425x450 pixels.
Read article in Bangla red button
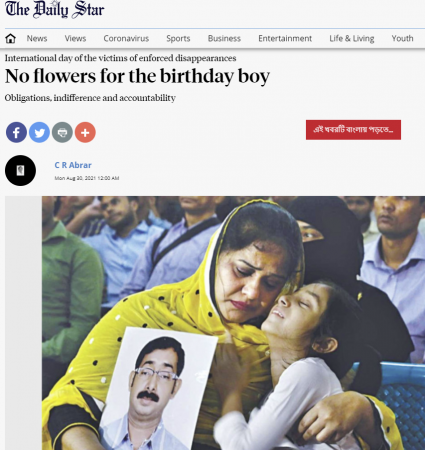(x=353, y=130)
